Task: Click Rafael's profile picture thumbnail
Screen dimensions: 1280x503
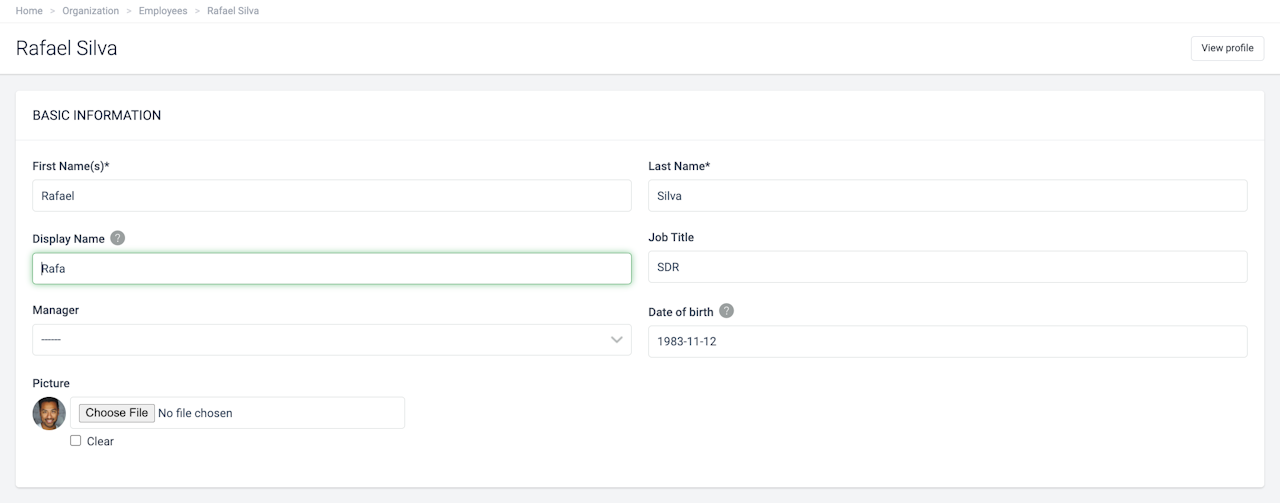Action: coord(49,413)
